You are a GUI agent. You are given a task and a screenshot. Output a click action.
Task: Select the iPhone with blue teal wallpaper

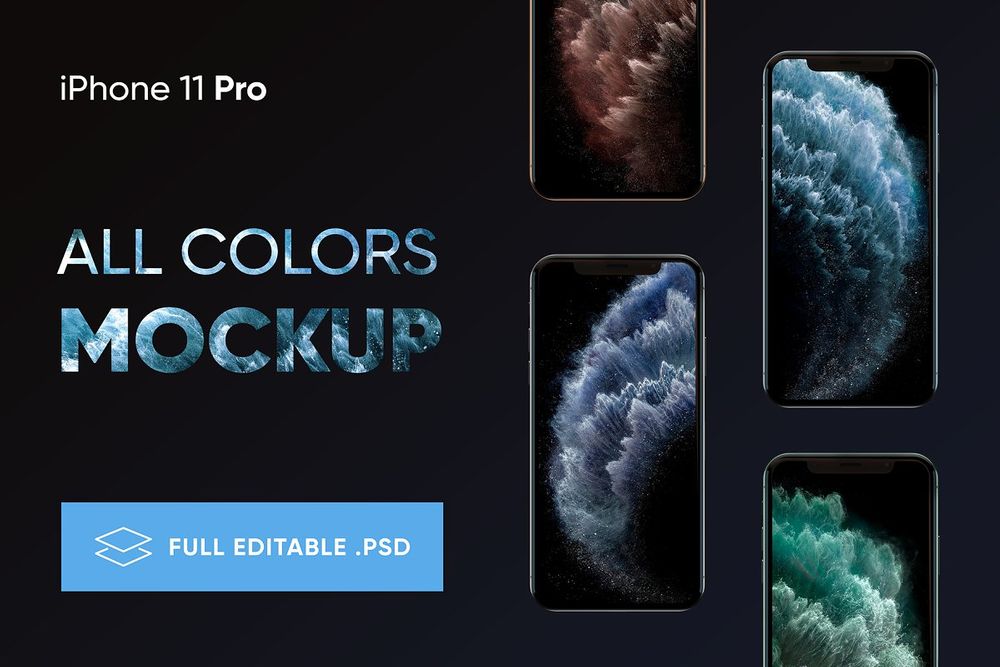[849, 230]
